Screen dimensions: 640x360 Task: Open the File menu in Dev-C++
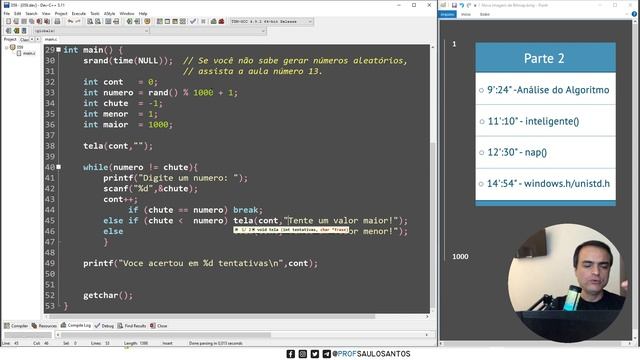(x=7, y=13)
